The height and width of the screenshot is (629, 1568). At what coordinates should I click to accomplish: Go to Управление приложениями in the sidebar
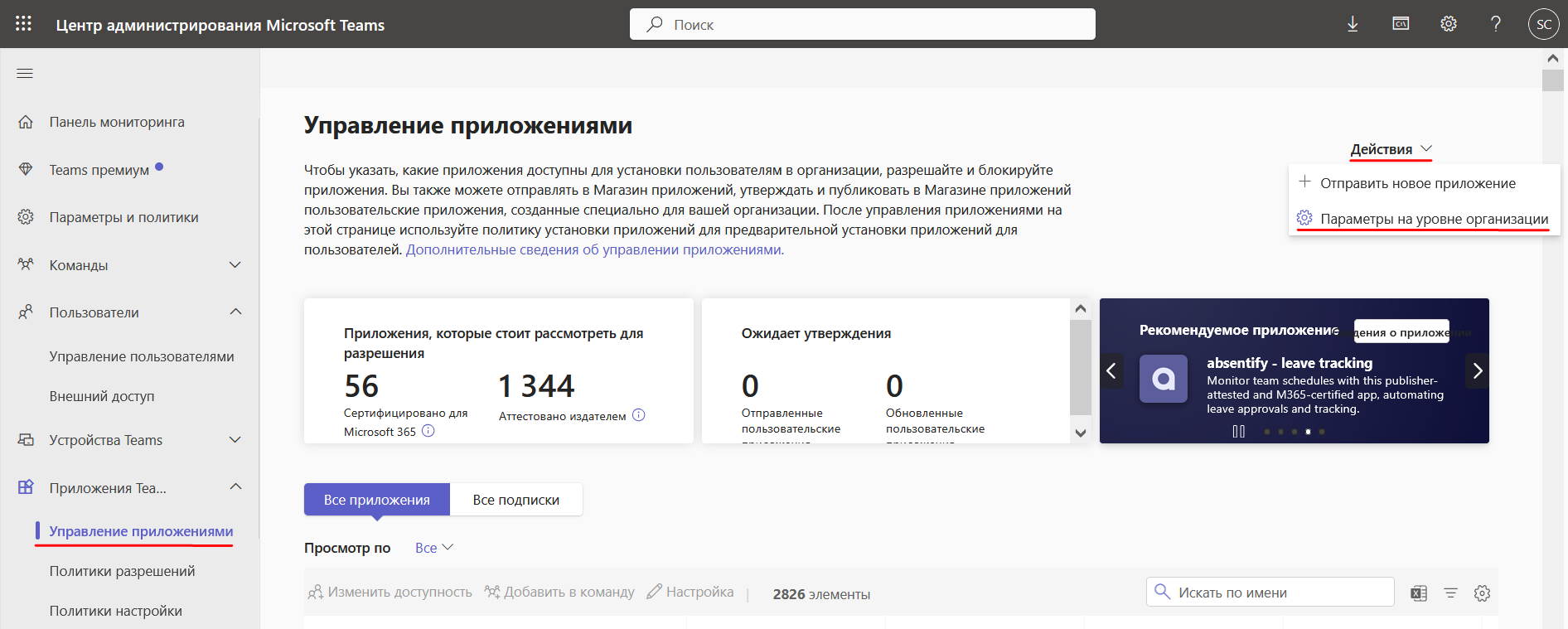[x=141, y=531]
